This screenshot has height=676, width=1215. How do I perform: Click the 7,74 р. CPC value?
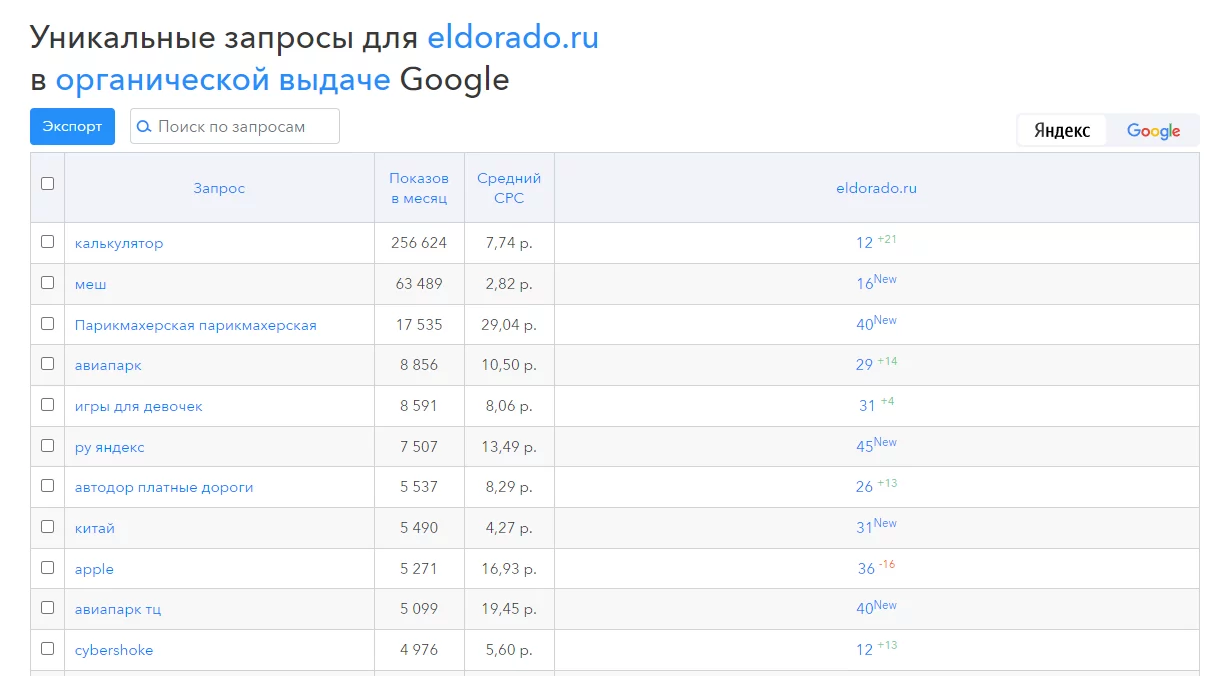click(509, 243)
